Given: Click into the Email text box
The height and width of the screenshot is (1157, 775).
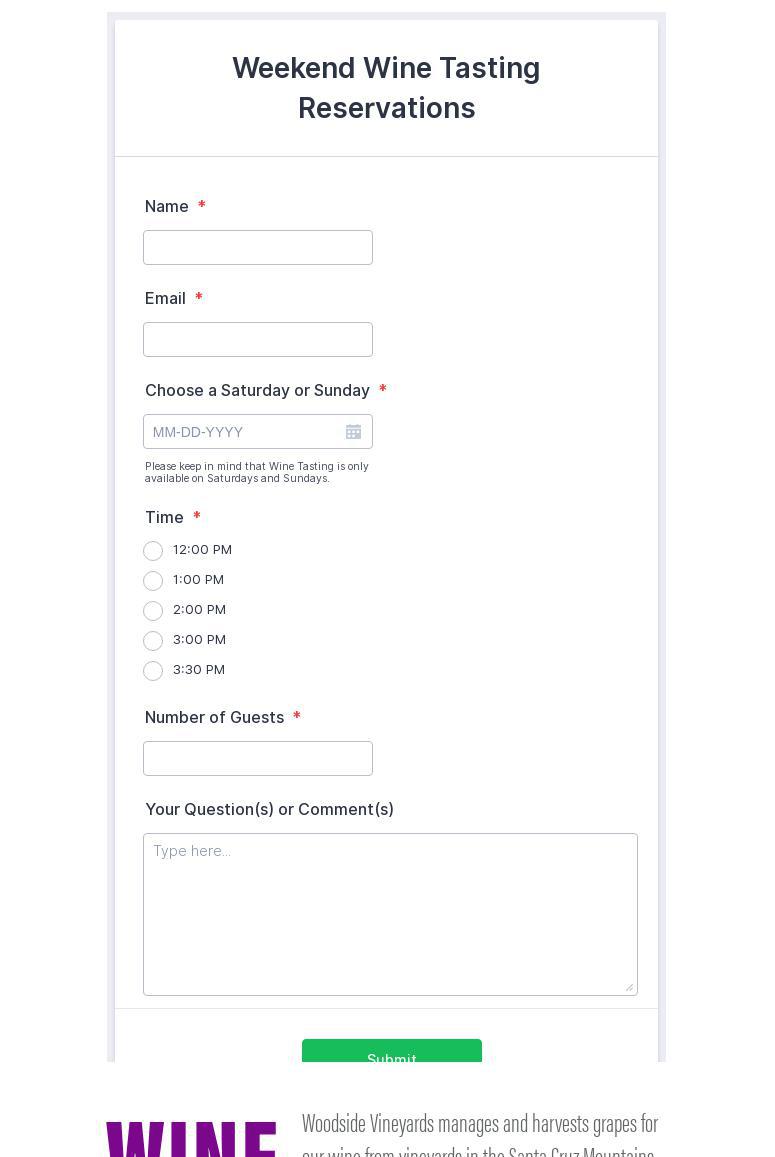Looking at the screenshot, I should pyautogui.click(x=258, y=340).
